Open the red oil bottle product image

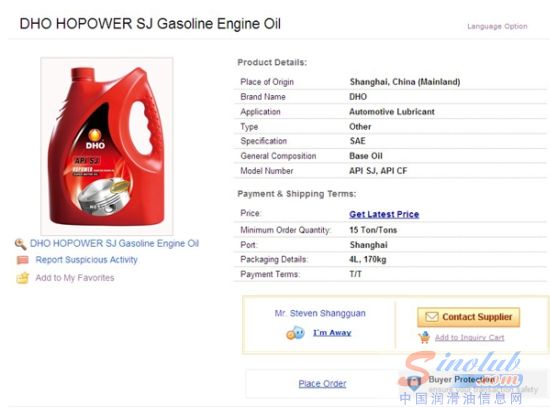(107, 146)
